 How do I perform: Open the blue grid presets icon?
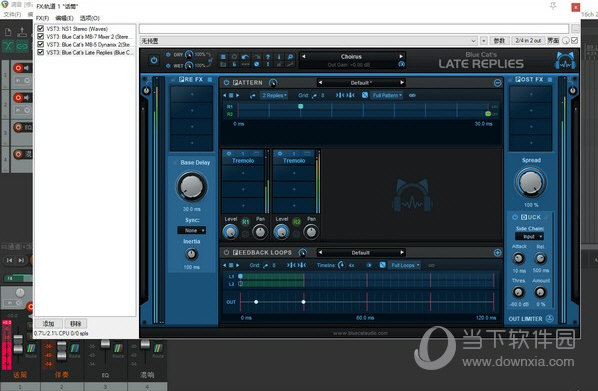click(223, 57)
